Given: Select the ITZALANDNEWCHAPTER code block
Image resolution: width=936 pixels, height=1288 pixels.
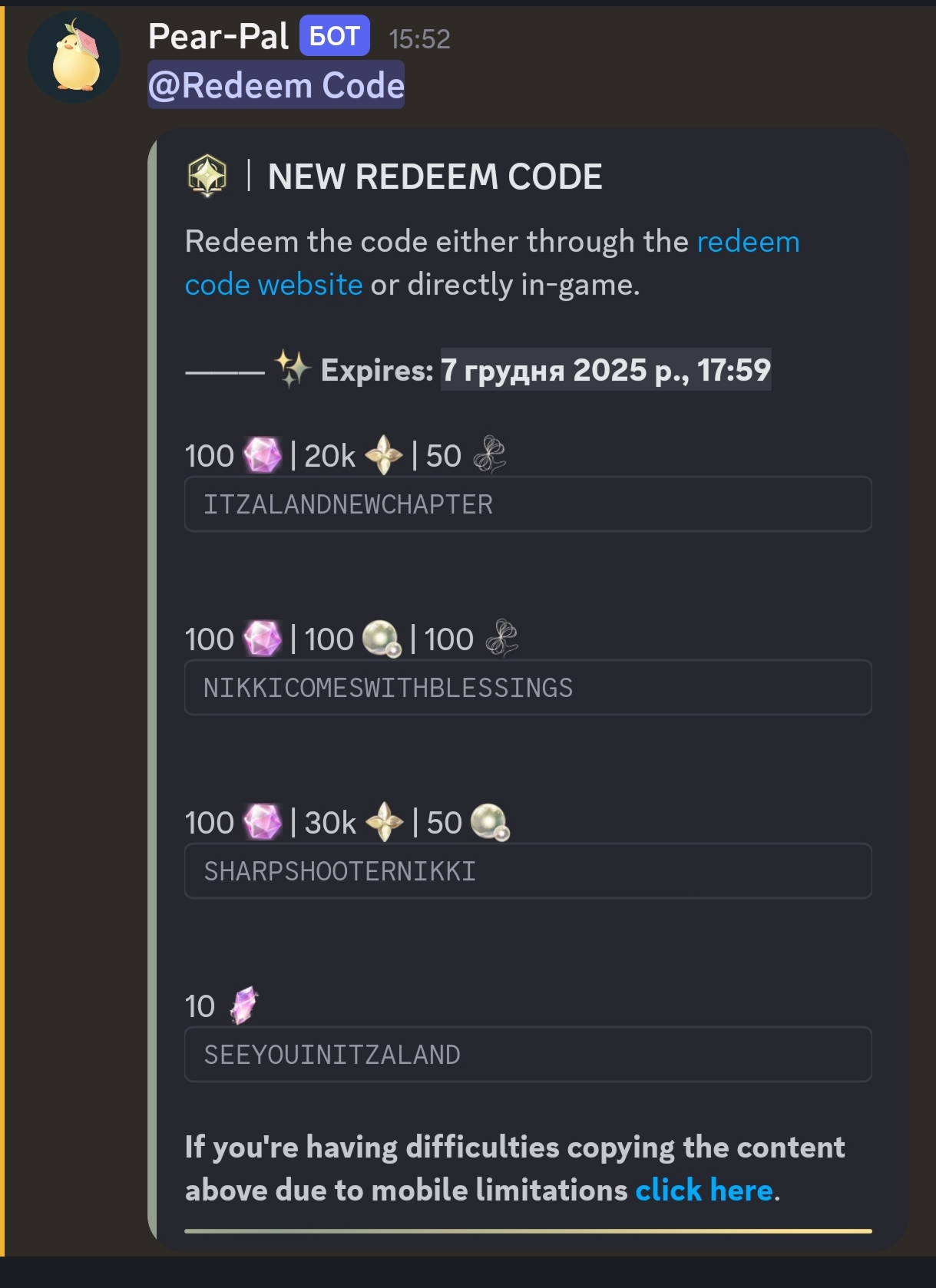Looking at the screenshot, I should click(528, 504).
